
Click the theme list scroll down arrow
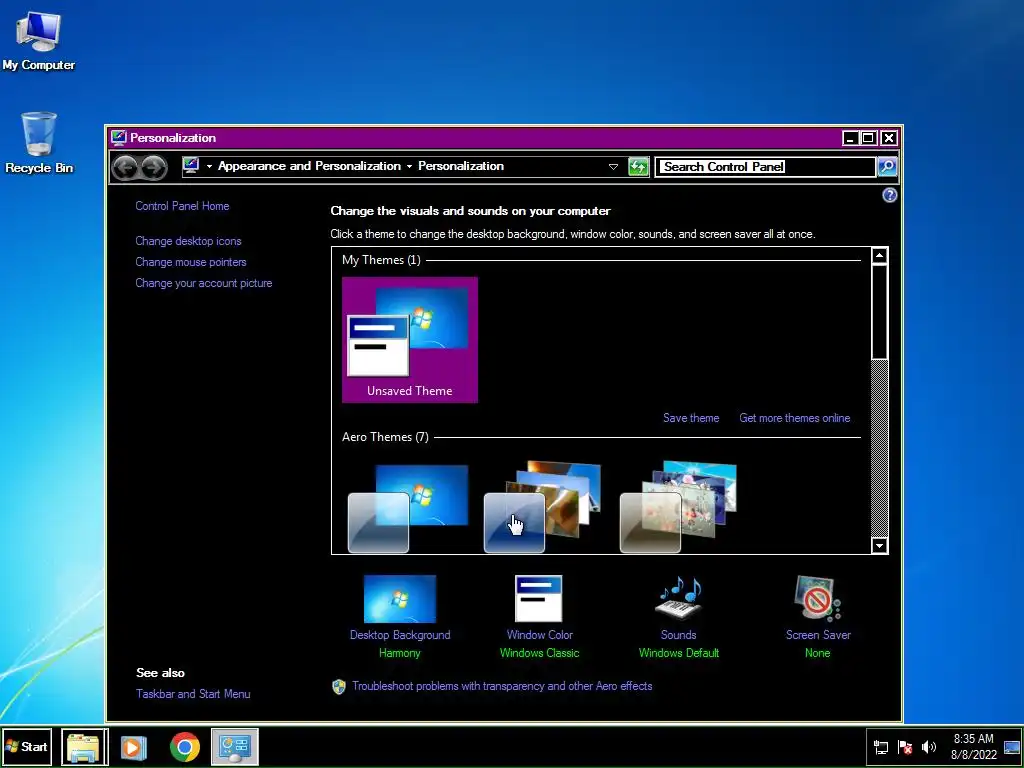[x=880, y=546]
